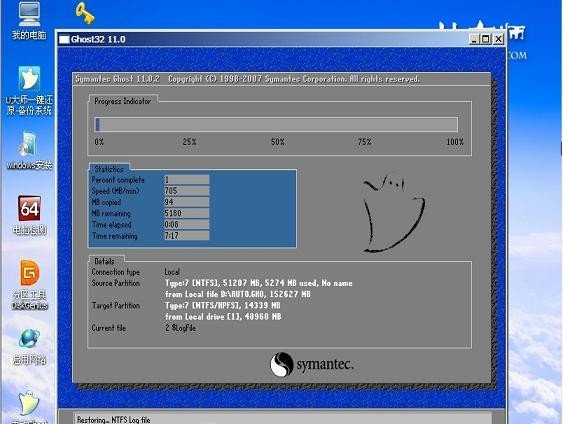Click the Ghost mascot drawing

[x=394, y=213]
